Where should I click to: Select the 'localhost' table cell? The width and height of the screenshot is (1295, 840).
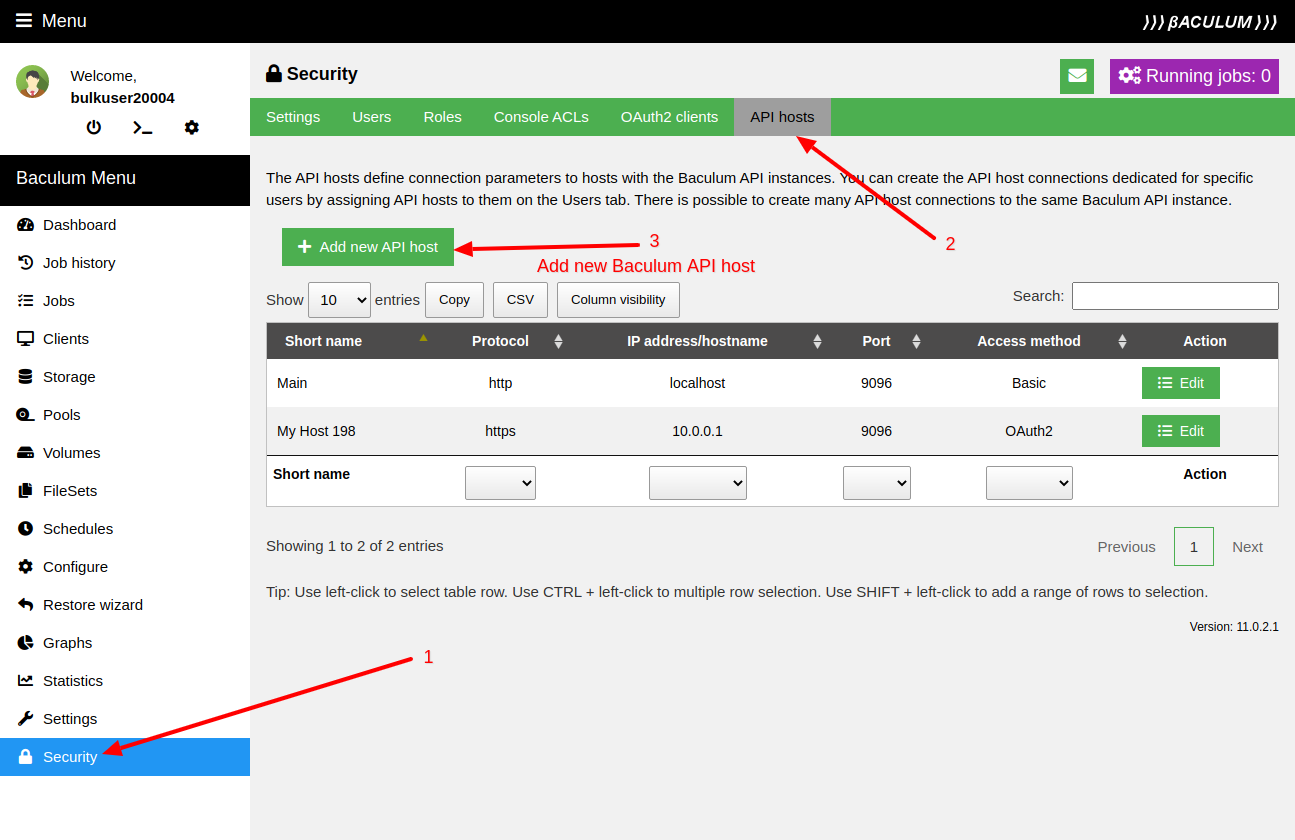click(x=697, y=383)
